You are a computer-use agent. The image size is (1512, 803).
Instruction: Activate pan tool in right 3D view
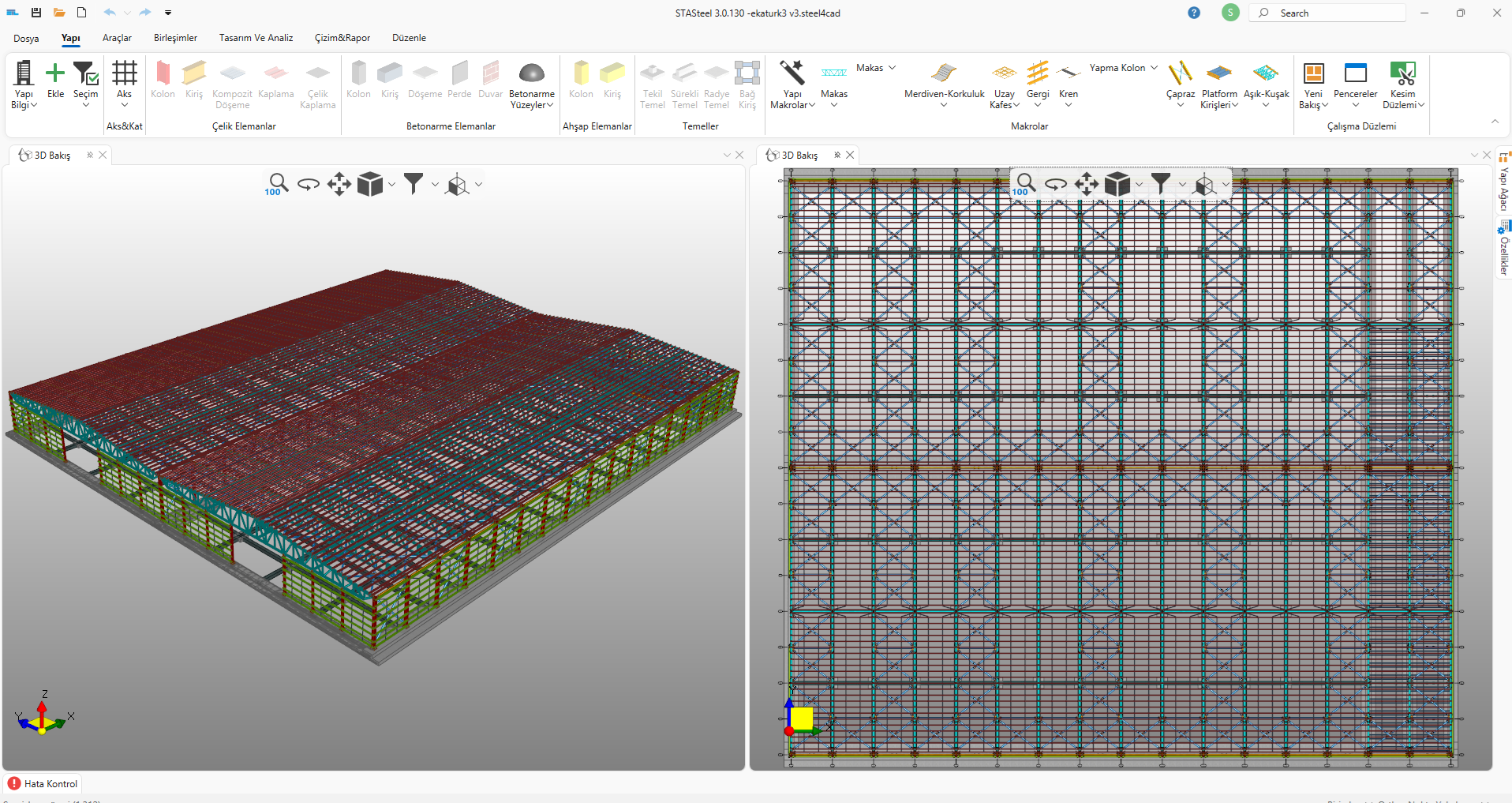click(x=1086, y=184)
